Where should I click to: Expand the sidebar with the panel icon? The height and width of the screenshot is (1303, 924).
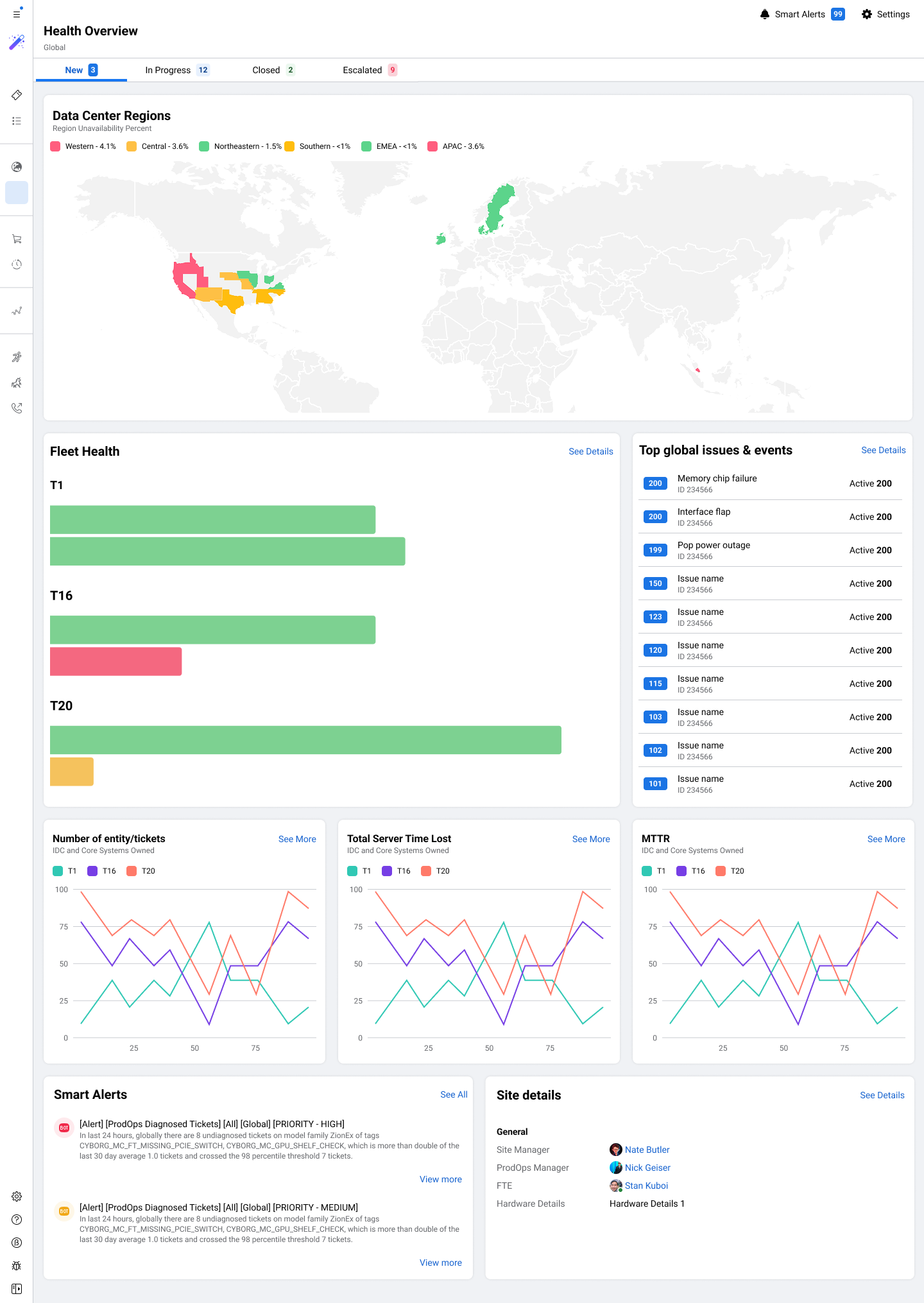coord(17,1289)
